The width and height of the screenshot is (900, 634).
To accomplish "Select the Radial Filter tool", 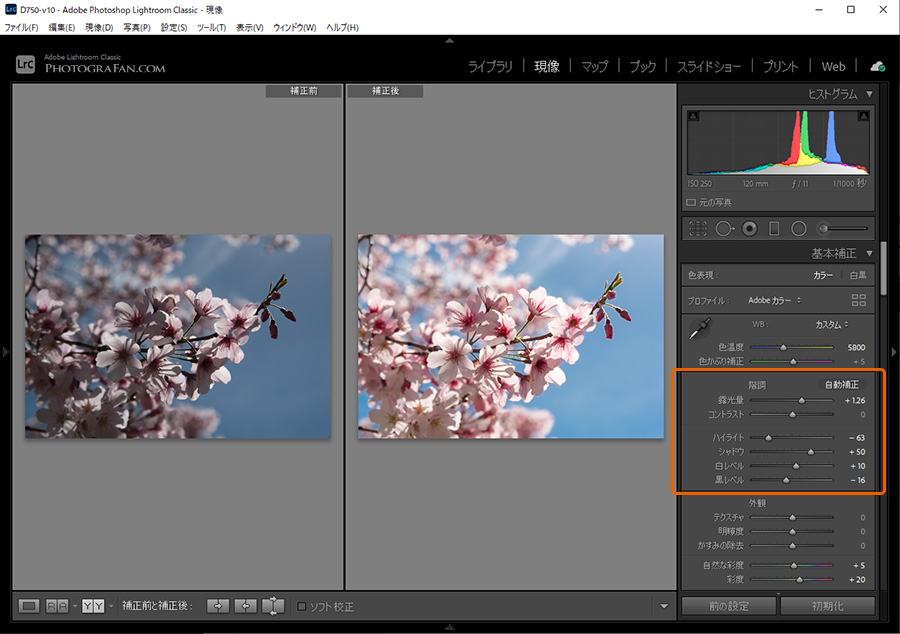I will pyautogui.click(x=798, y=228).
